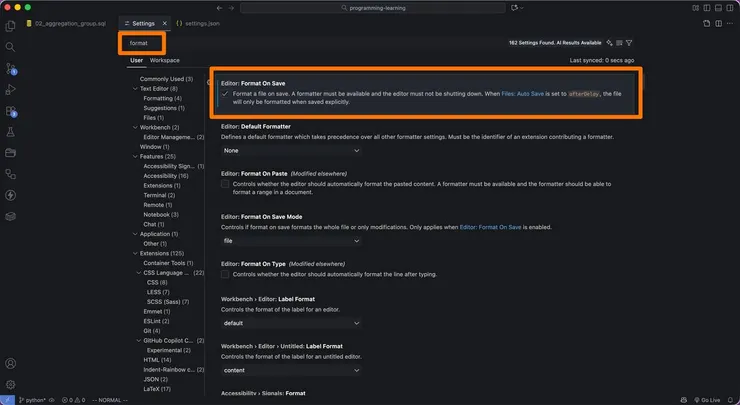This screenshot has height=405, width=740.
Task: Switch to settings.json tab
Action: pyautogui.click(x=198, y=24)
